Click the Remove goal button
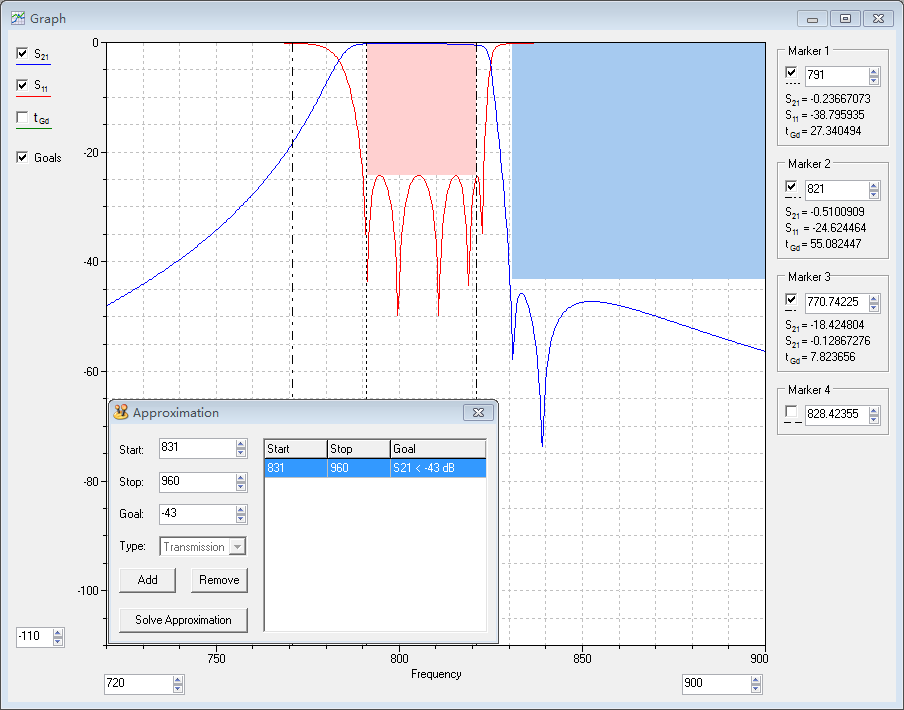This screenshot has height=710, width=904. pyautogui.click(x=219, y=580)
